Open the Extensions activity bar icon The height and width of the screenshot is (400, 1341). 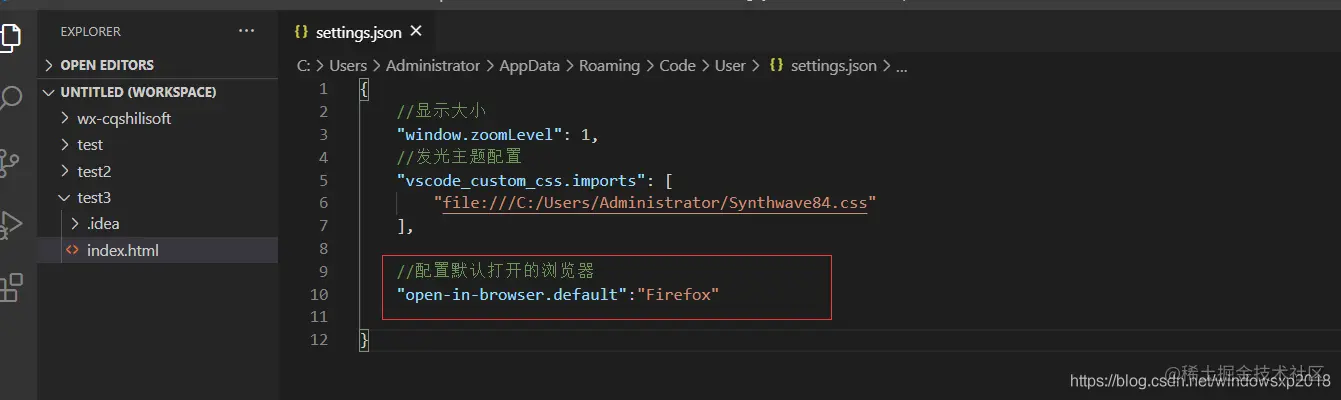click(10, 288)
